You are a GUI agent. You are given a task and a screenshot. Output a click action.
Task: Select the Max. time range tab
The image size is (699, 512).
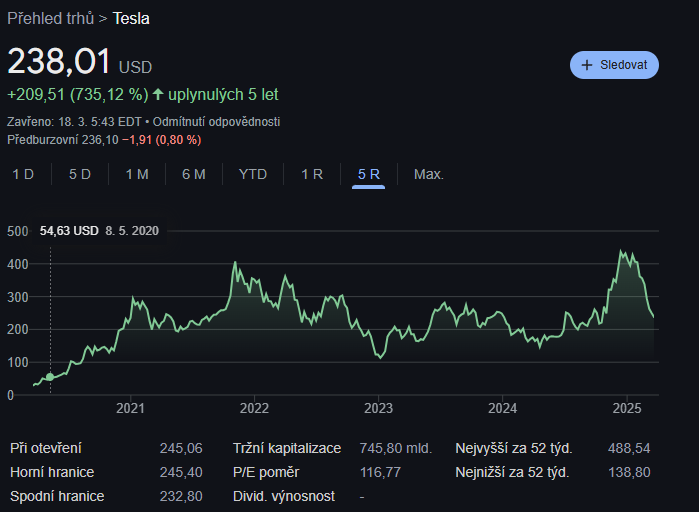point(429,174)
